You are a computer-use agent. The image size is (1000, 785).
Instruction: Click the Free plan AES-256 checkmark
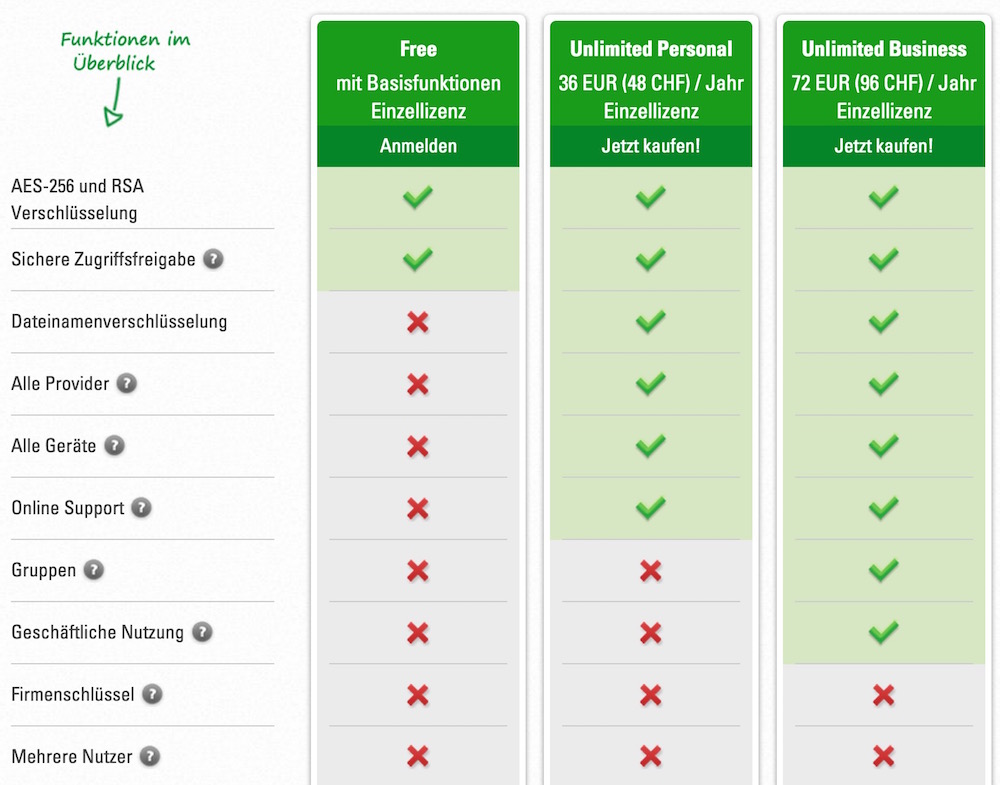coord(418,196)
